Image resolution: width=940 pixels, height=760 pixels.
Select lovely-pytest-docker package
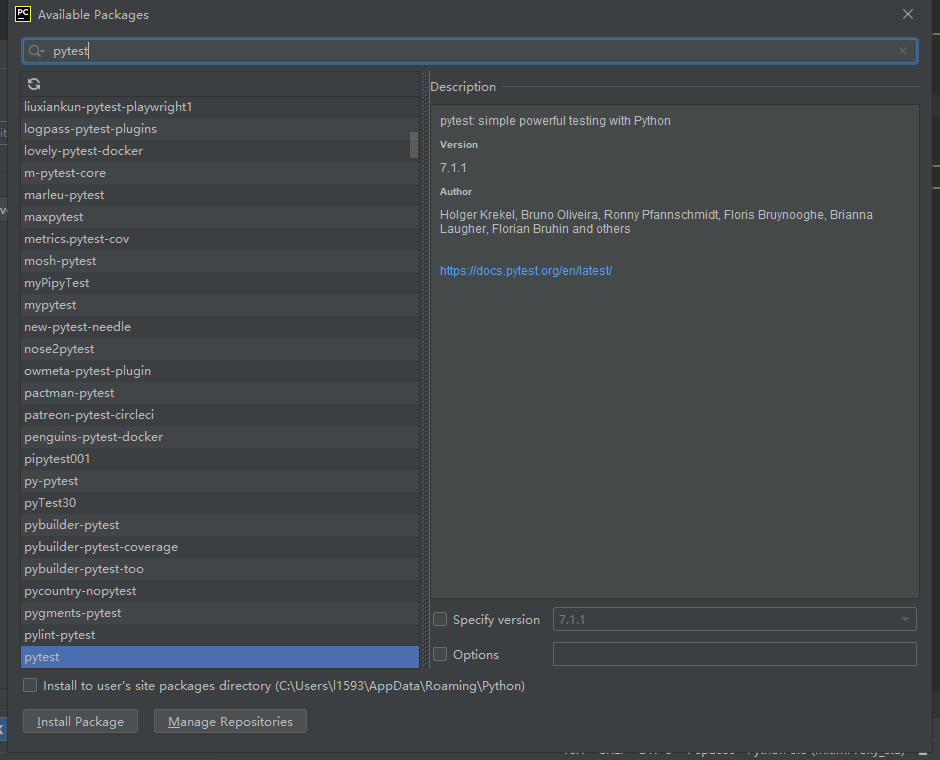tap(220, 151)
